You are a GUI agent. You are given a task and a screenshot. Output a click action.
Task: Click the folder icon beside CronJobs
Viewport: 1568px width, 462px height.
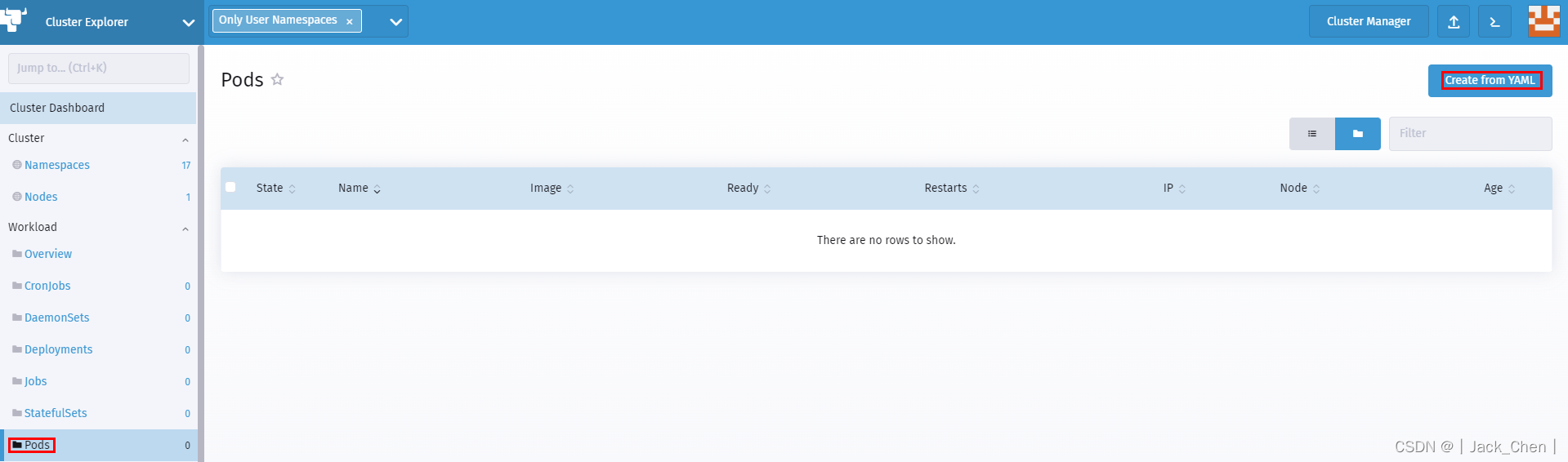point(17,286)
